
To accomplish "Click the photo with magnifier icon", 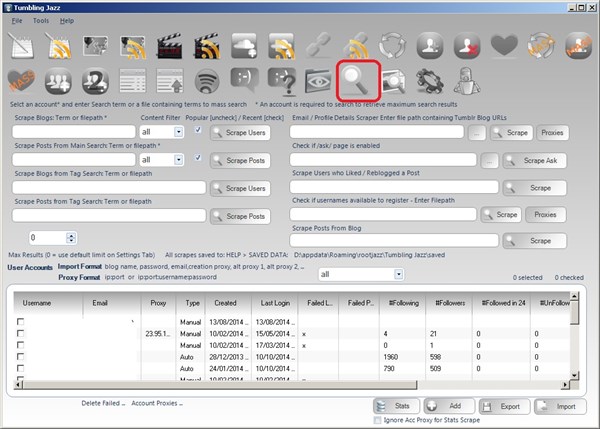I will 393,81.
